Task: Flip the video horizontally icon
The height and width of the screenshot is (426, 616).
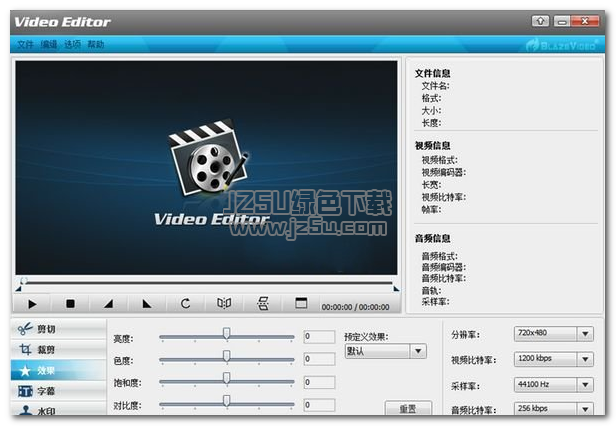Action: coord(224,303)
